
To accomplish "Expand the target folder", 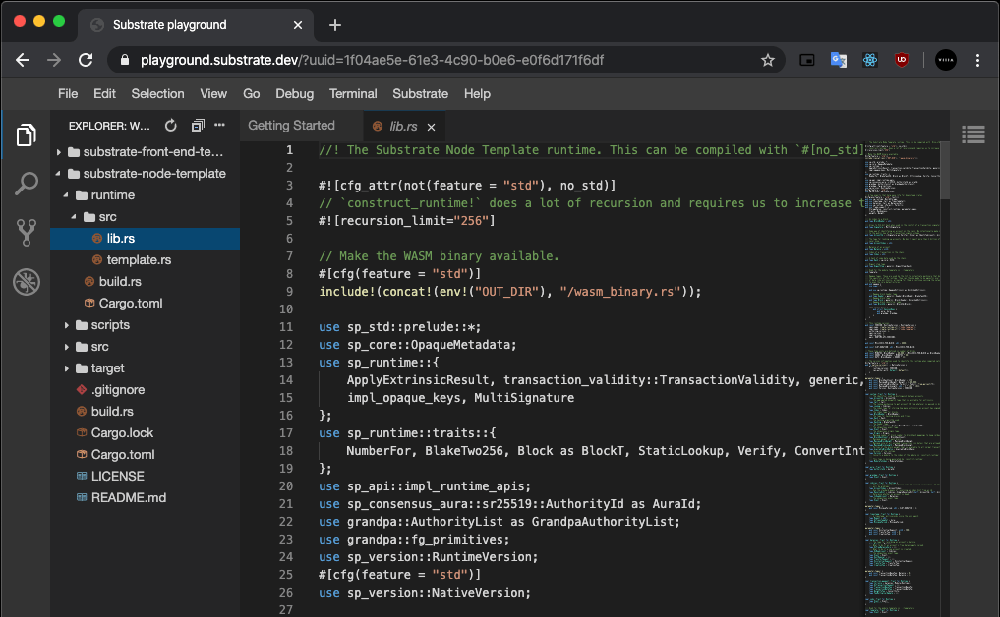I will click(x=66, y=368).
